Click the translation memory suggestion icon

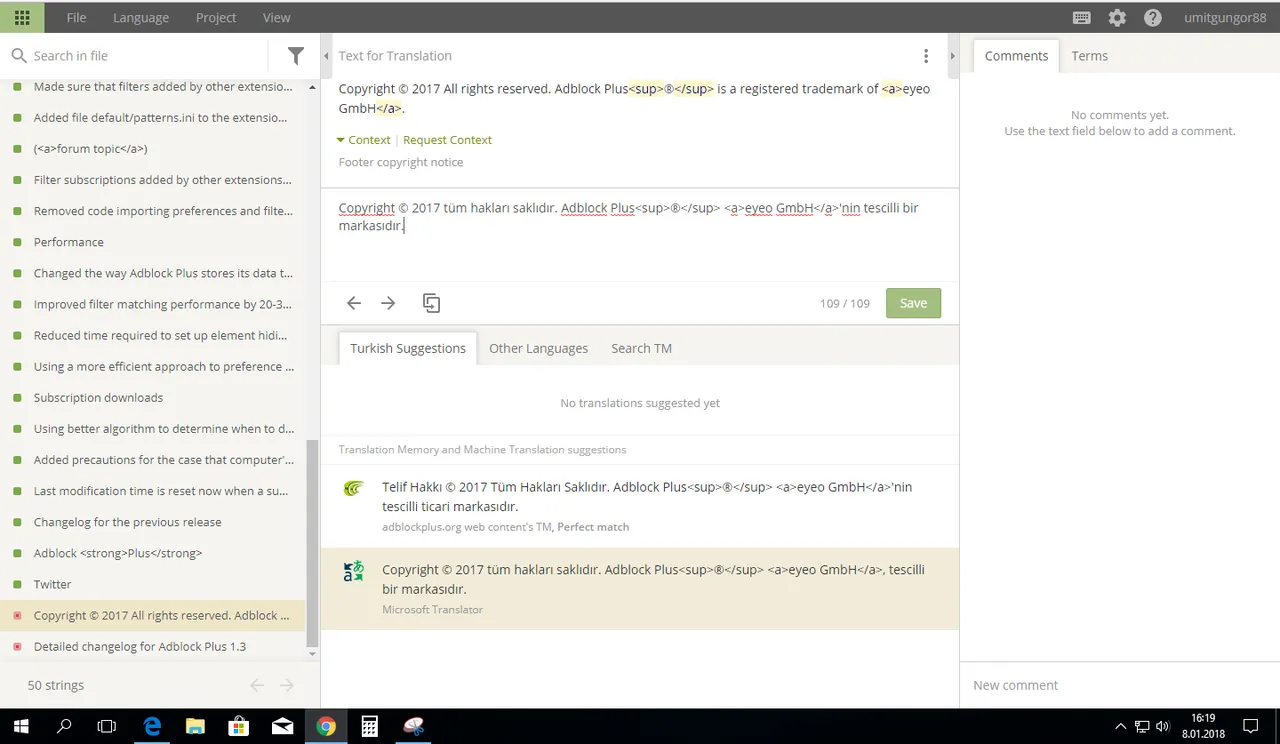click(353, 488)
